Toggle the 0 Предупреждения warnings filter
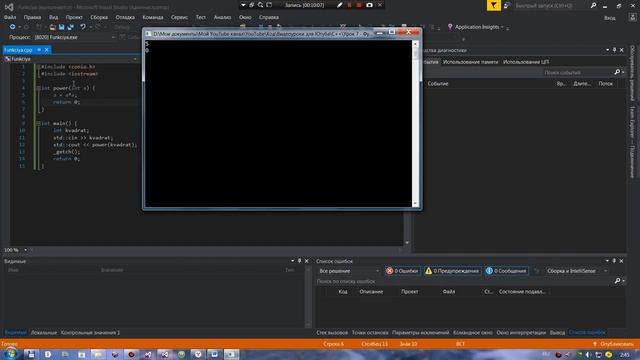Viewport: 640px width, 360px height. (x=452, y=271)
